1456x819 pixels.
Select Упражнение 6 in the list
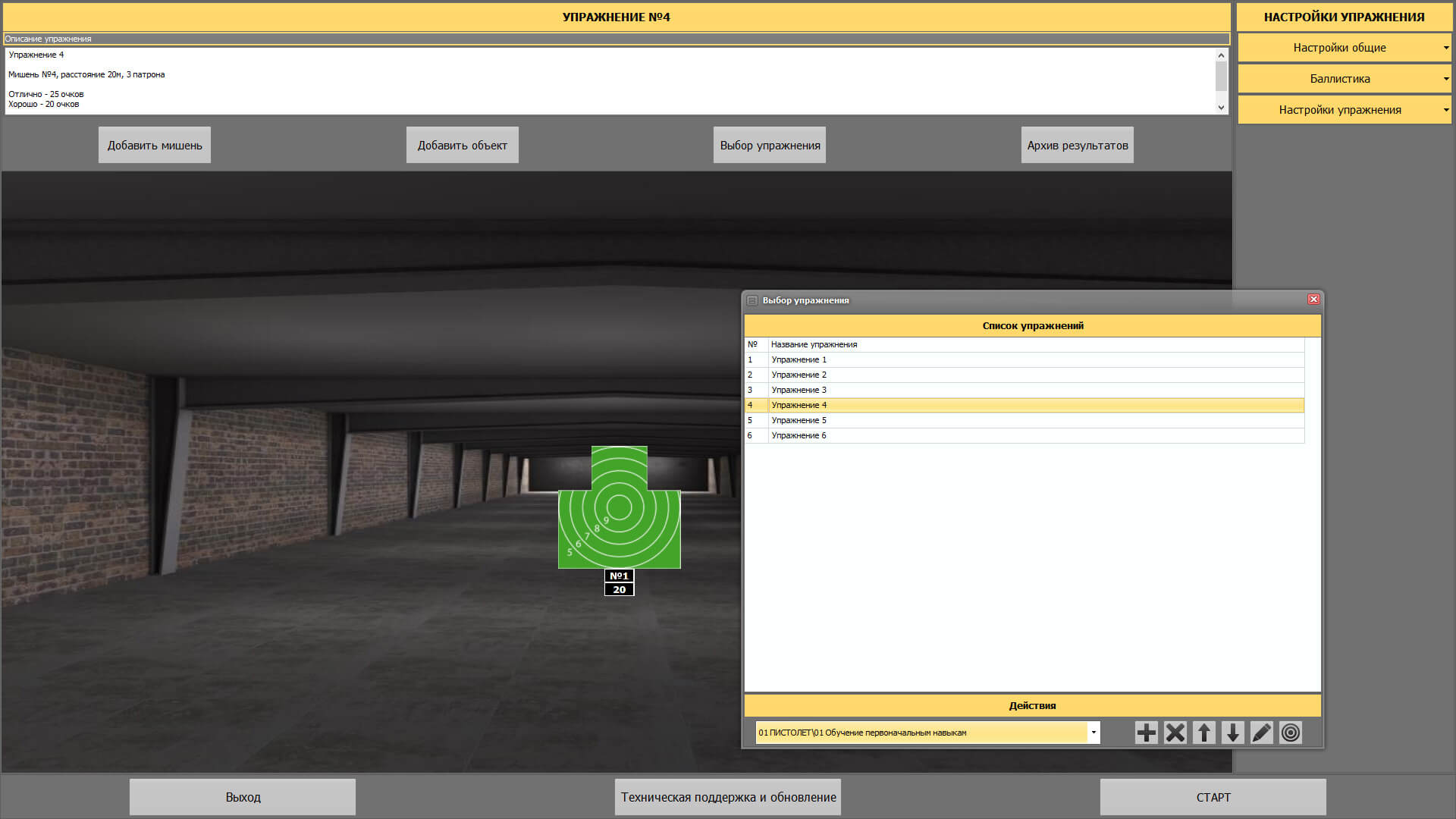pos(799,435)
